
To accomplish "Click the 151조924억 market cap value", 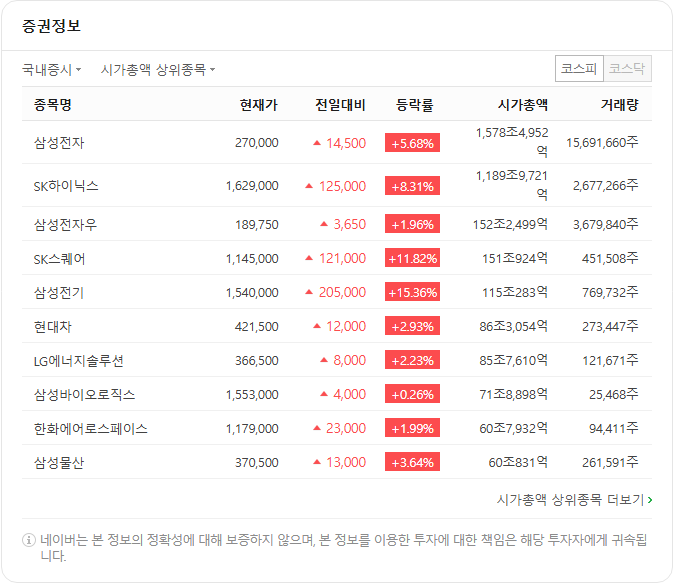I will (x=515, y=258).
